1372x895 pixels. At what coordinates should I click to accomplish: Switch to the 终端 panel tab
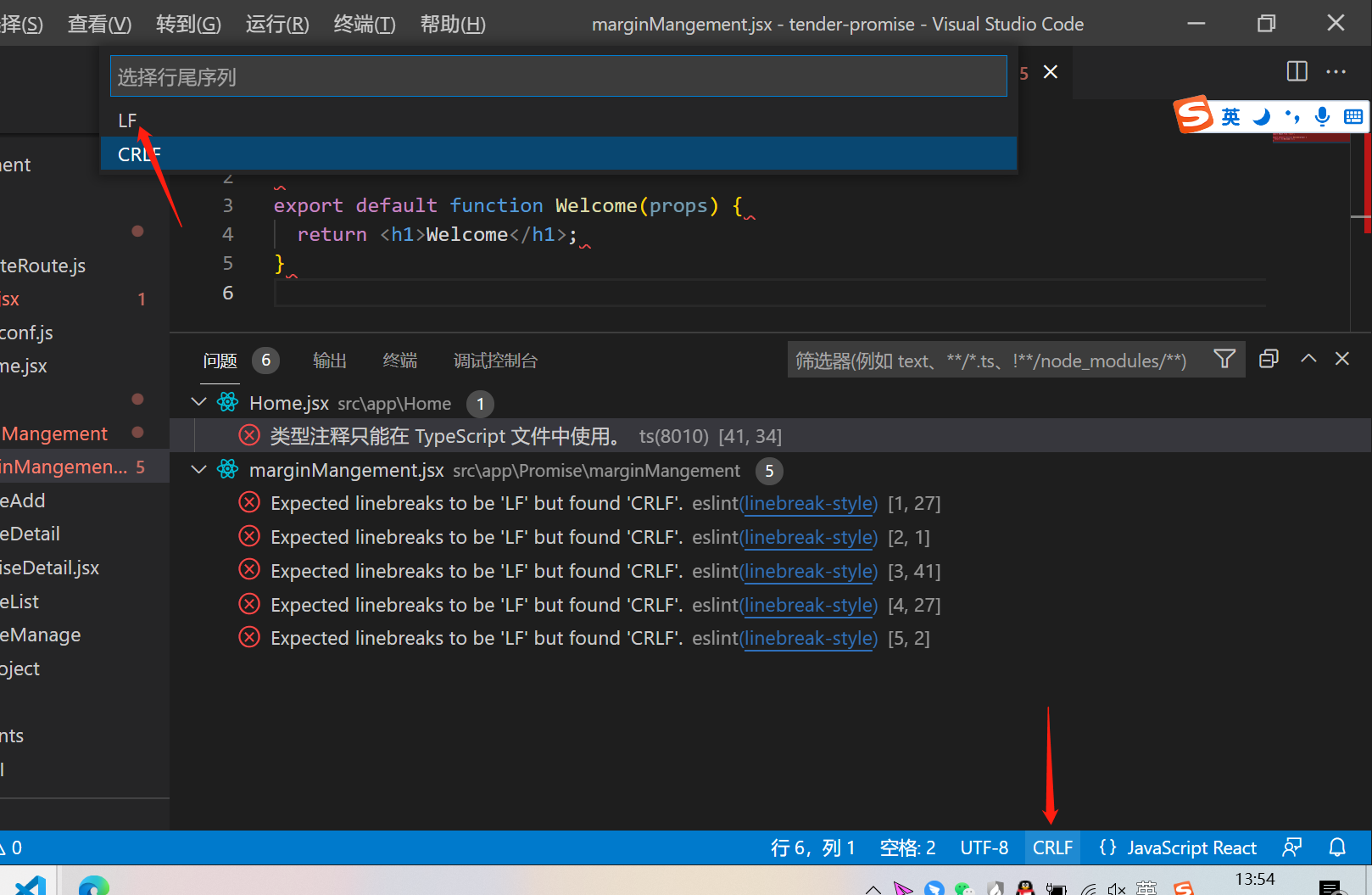point(399,360)
